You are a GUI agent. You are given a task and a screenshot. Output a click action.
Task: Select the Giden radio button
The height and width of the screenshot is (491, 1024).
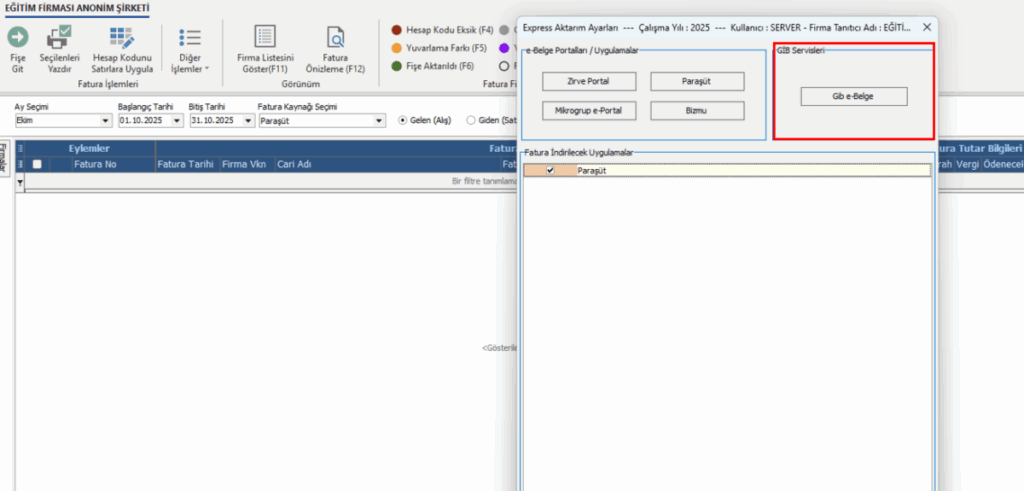click(x=471, y=120)
